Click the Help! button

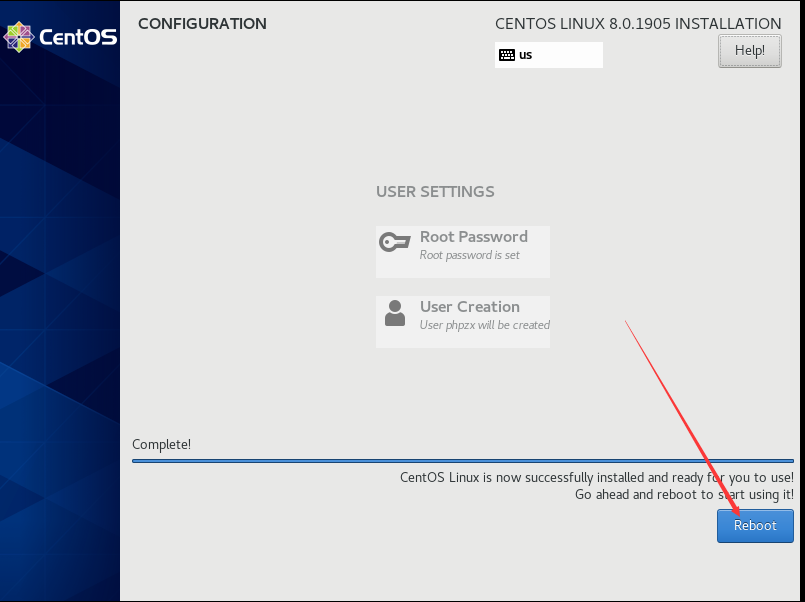[749, 50]
